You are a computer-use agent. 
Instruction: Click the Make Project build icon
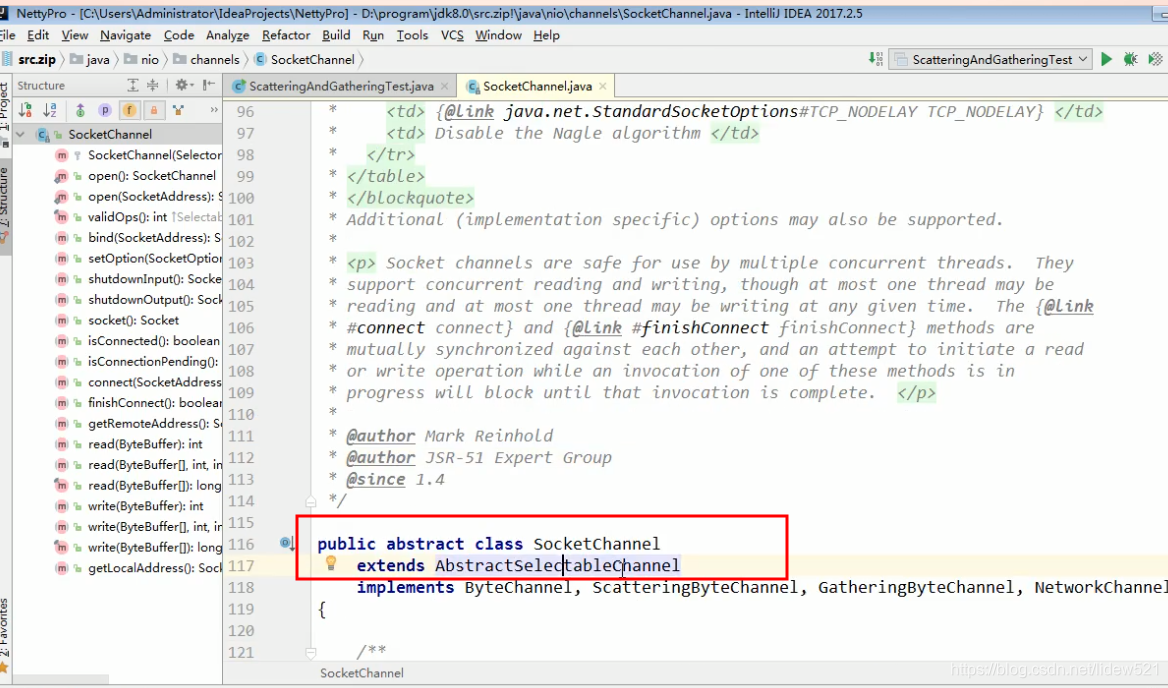click(876, 59)
